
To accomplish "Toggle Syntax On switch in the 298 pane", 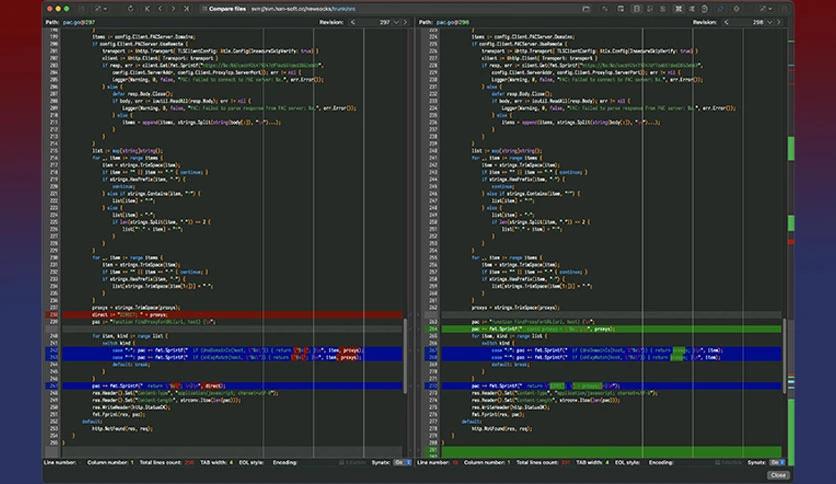I will coord(776,462).
